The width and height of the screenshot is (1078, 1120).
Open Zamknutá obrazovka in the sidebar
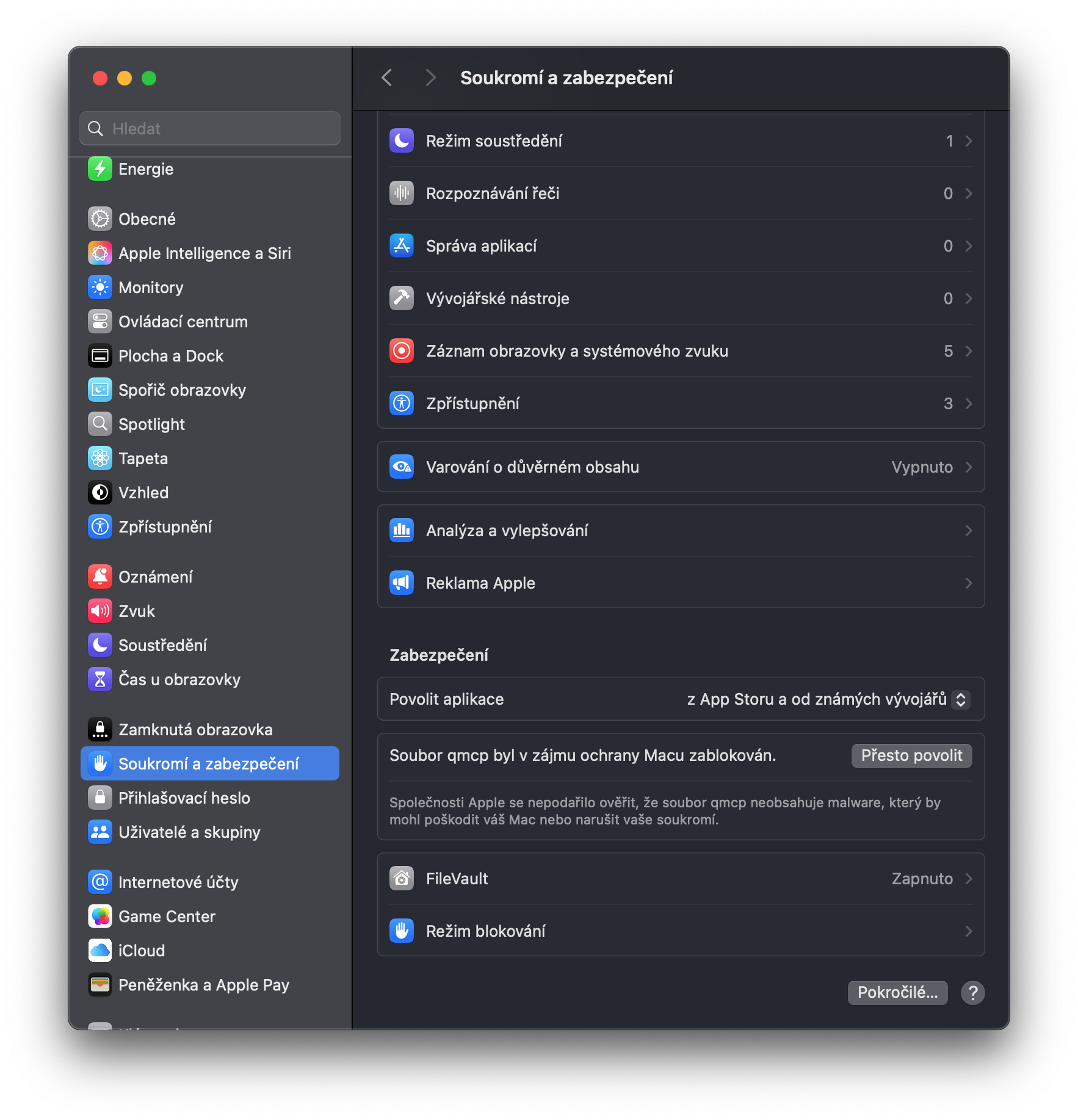[x=195, y=730]
